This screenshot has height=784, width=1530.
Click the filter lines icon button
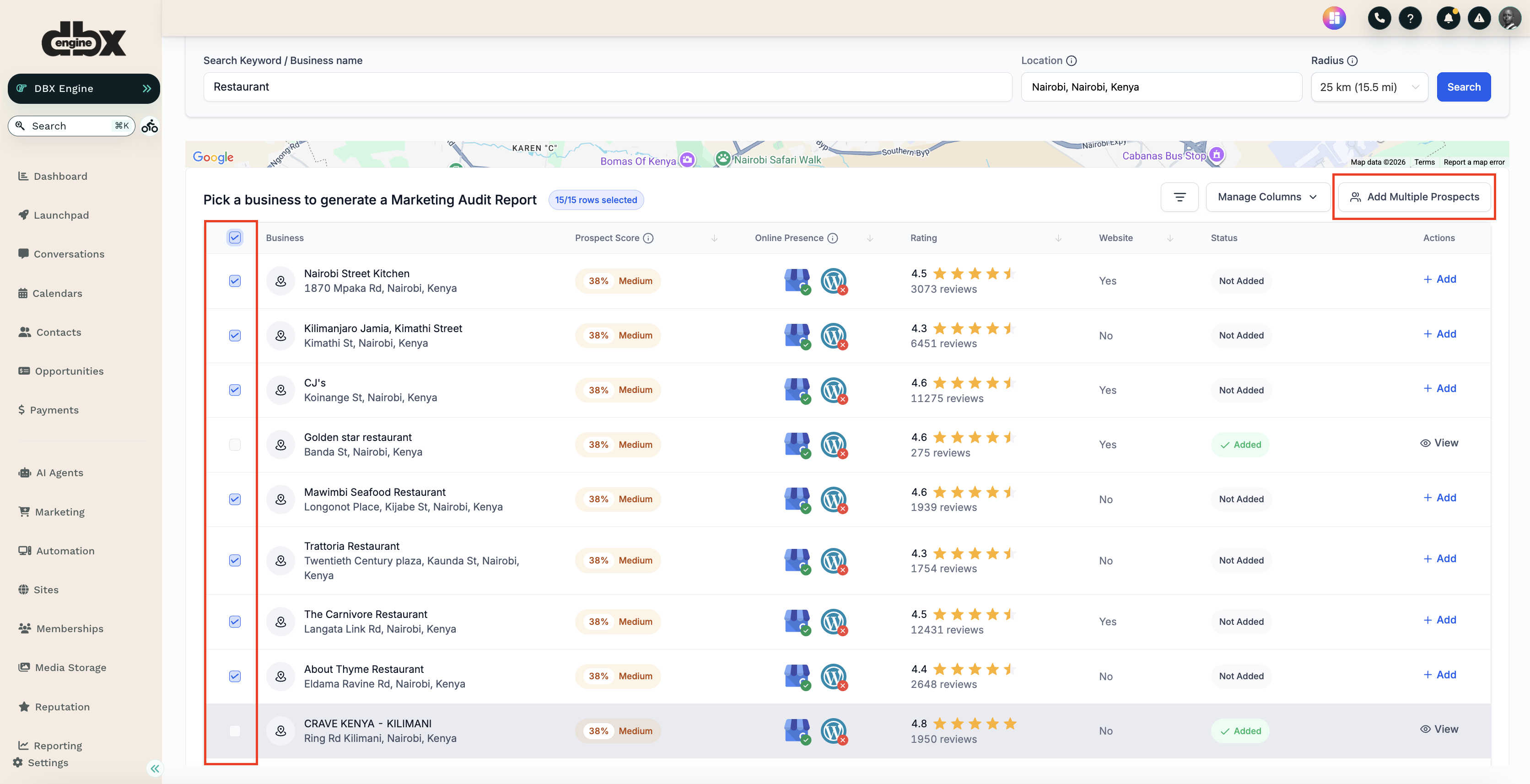[x=1180, y=197]
